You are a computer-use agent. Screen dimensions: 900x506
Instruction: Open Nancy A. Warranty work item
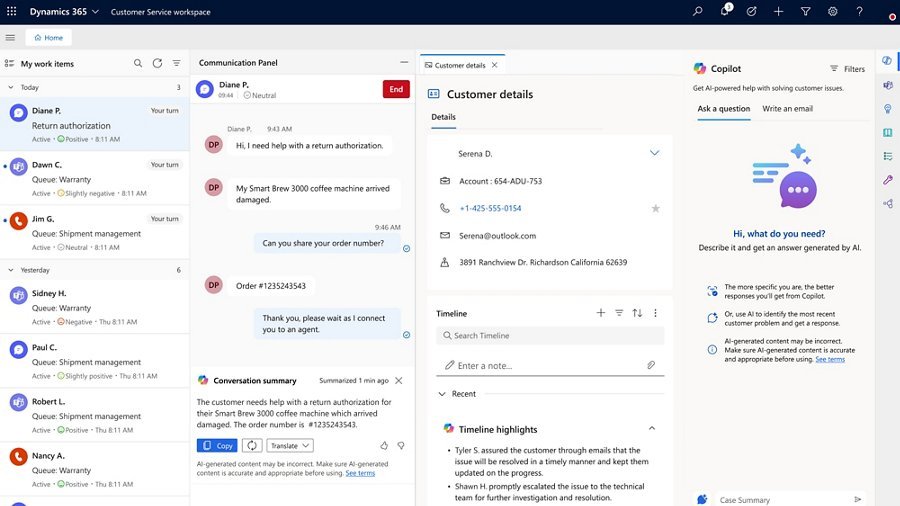(x=95, y=469)
